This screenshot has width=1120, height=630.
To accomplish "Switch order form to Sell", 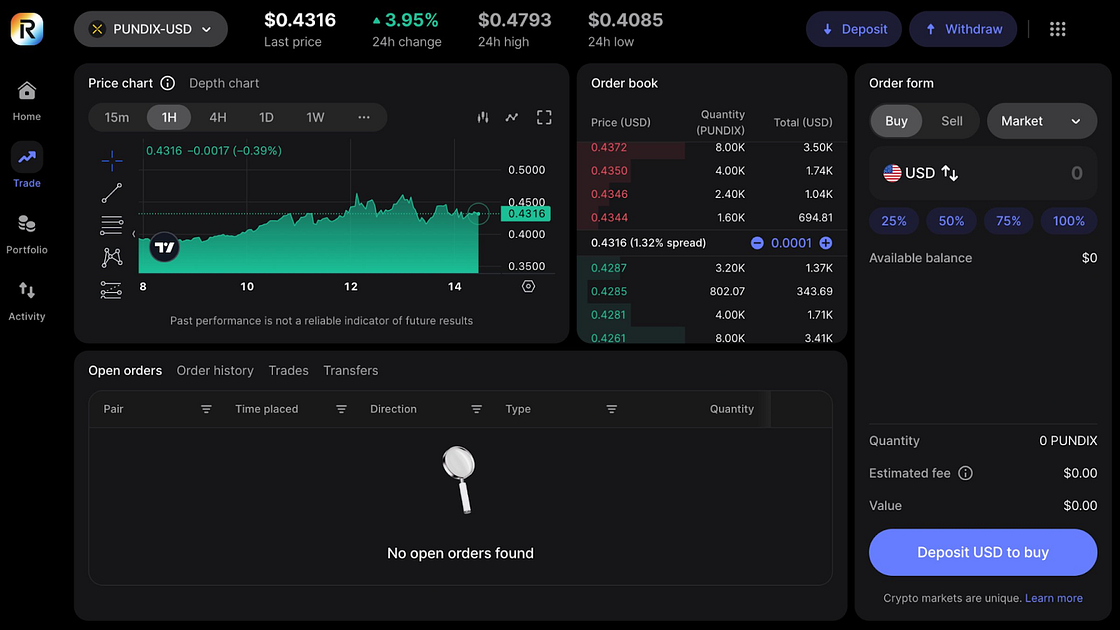I will pyautogui.click(x=951, y=121).
